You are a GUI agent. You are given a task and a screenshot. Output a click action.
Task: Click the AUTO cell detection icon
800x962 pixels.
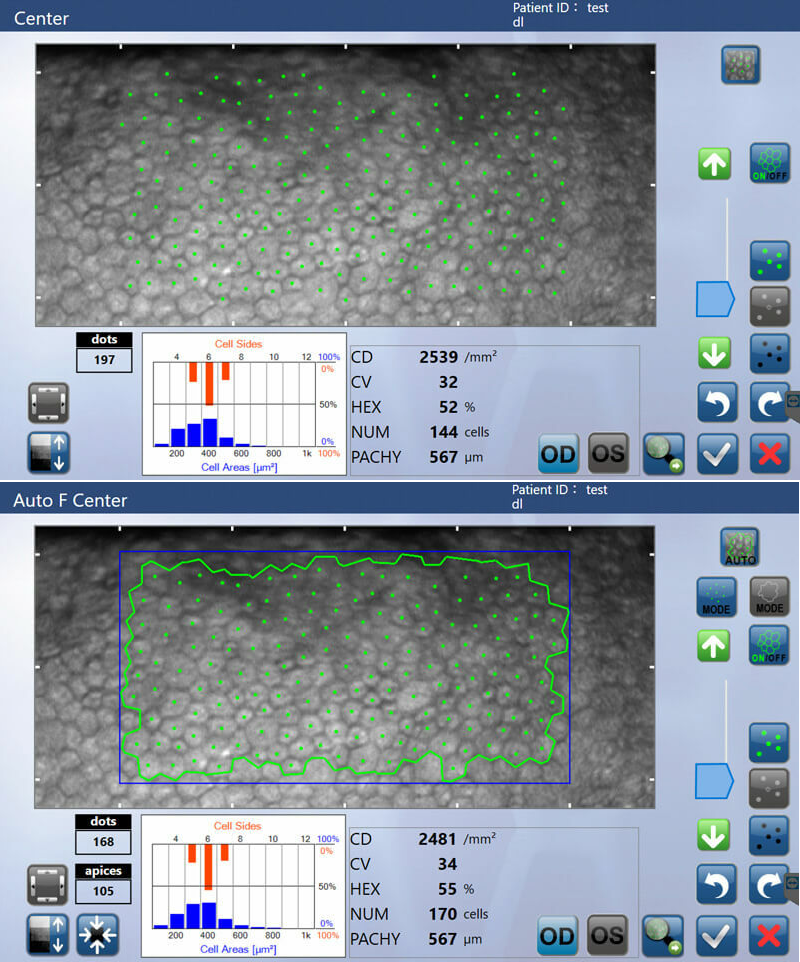click(x=740, y=547)
